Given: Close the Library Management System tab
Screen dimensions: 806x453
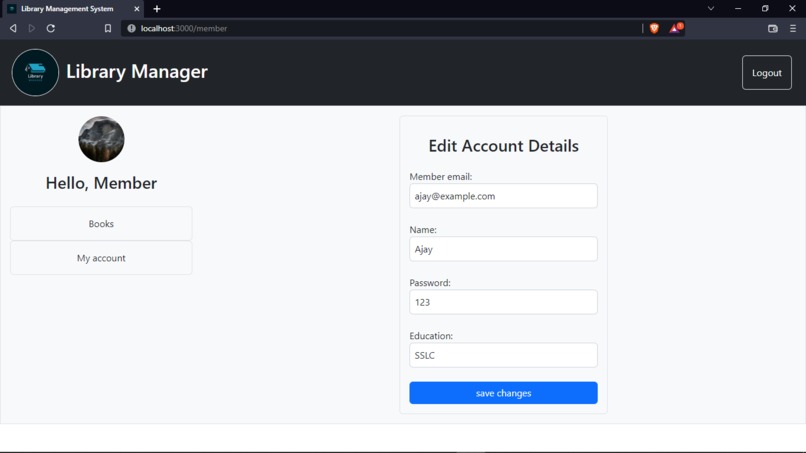Looking at the screenshot, I should [x=136, y=9].
